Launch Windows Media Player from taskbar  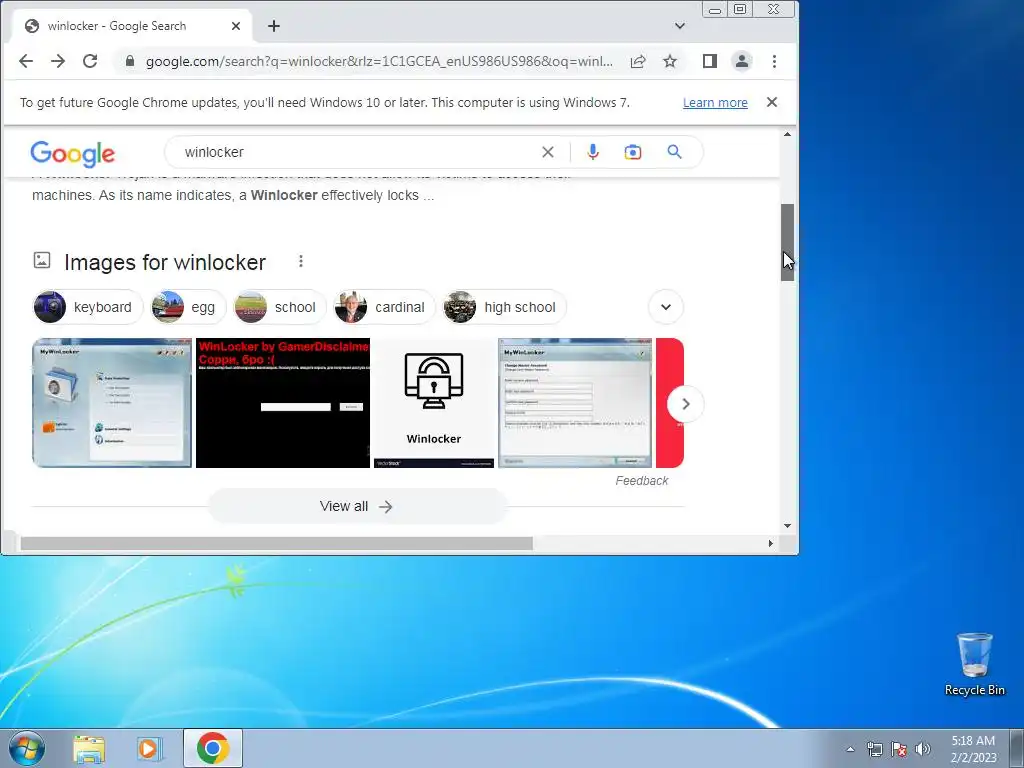pyautogui.click(x=150, y=748)
